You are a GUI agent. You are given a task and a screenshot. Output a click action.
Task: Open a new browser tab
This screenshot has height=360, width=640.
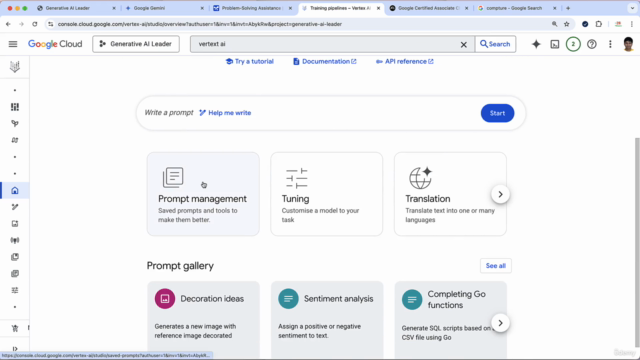coord(568,8)
